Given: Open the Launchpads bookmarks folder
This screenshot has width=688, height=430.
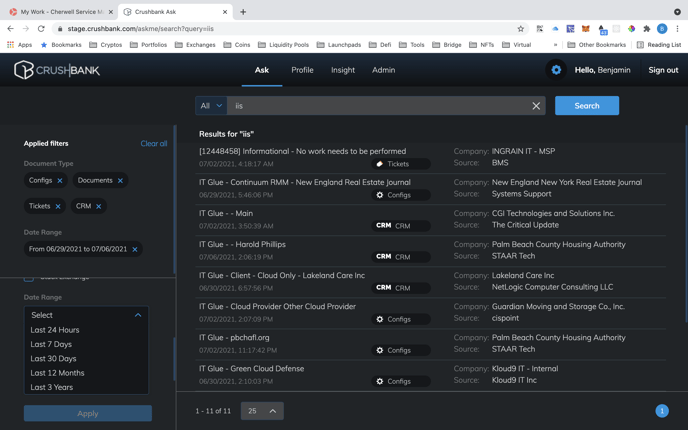Looking at the screenshot, I should coord(339,45).
